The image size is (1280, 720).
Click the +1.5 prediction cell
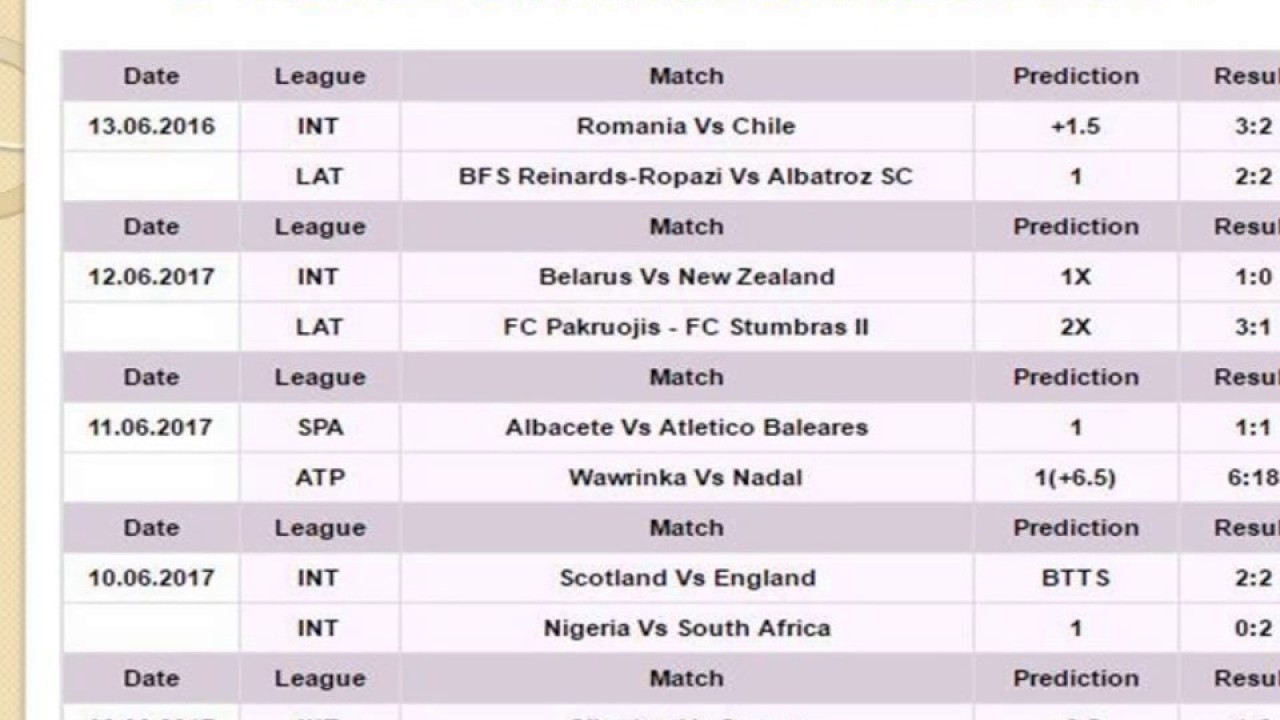click(1075, 127)
